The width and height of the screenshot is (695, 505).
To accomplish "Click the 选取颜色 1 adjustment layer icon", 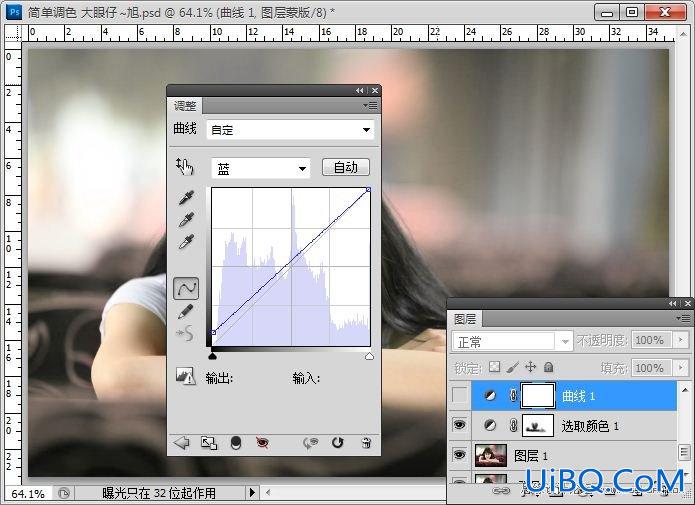I will (x=490, y=426).
